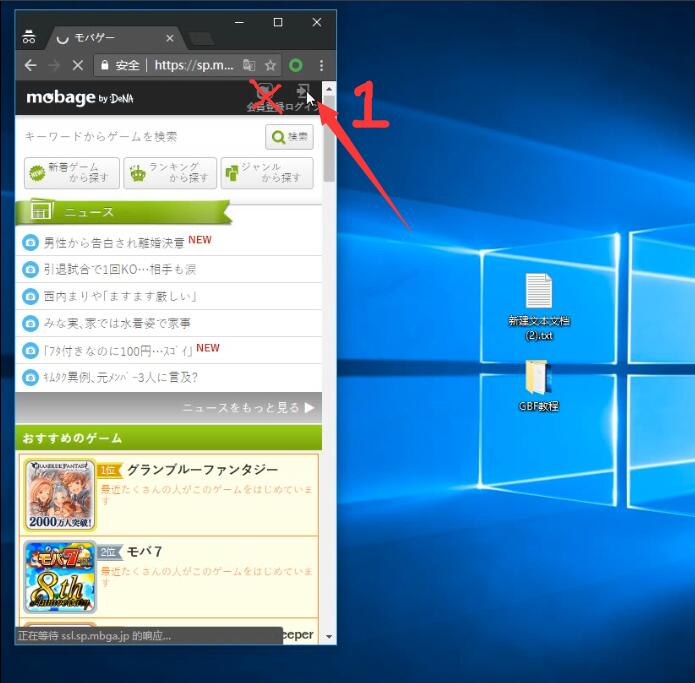Click the モバ7 8th anniversary thumbnail
695x683 pixels.
pos(60,577)
